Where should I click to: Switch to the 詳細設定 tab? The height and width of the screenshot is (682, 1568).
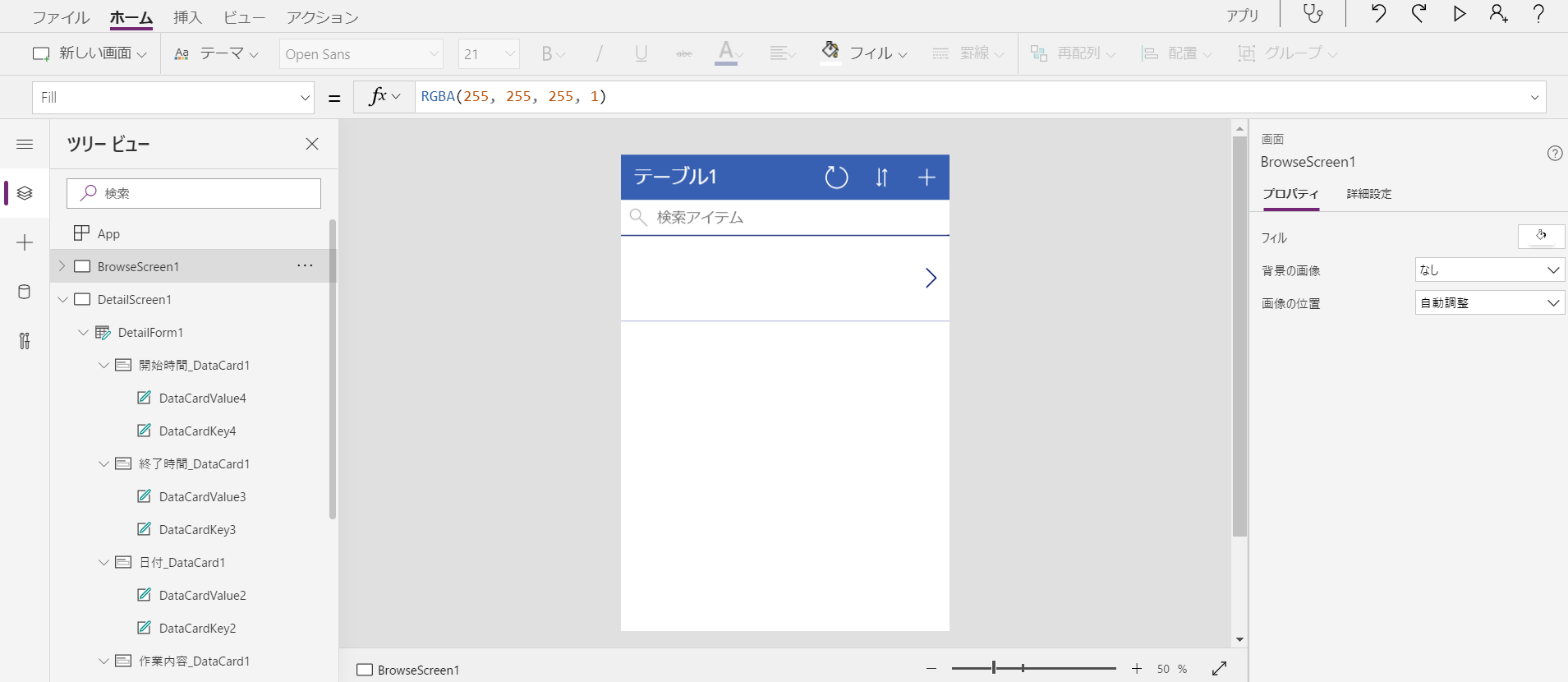(x=1368, y=194)
